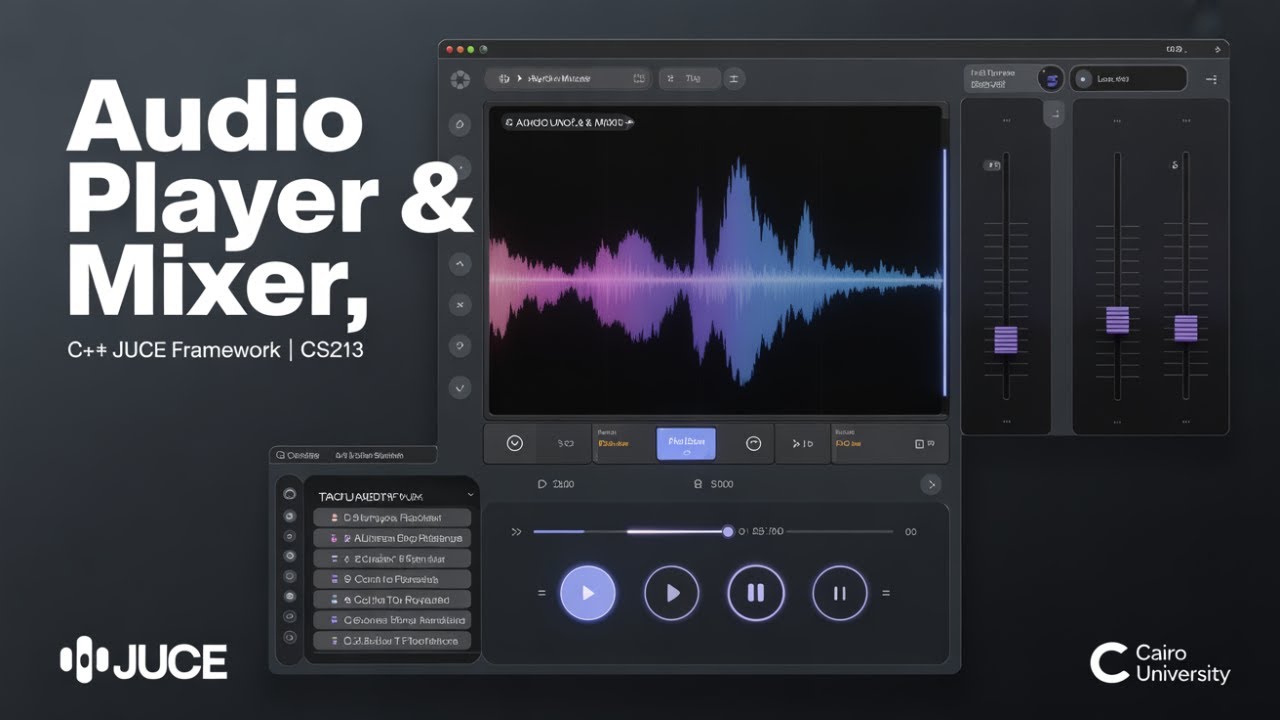Viewport: 1280px width, 720px height.
Task: Click the mixer search input field
Action: click(1128, 78)
